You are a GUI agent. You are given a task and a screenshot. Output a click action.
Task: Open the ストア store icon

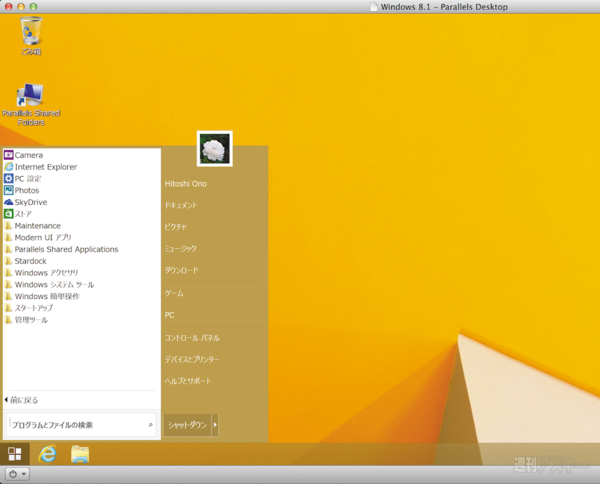pos(8,214)
